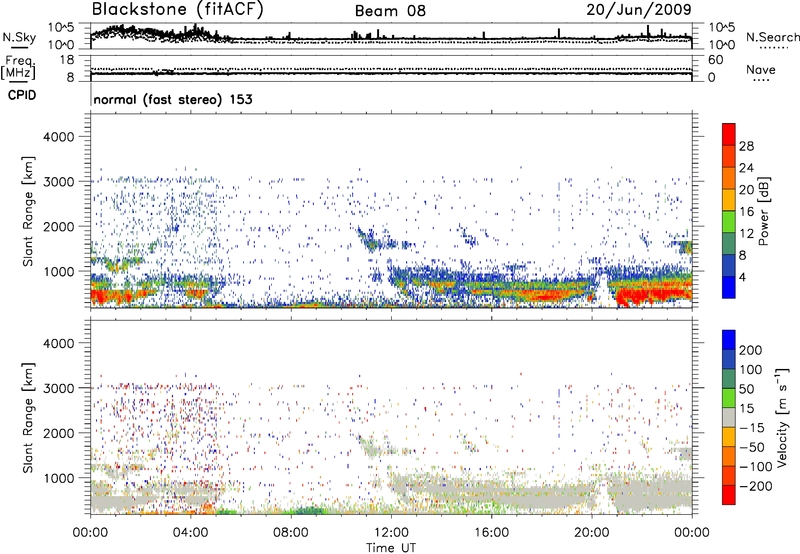This screenshot has height=554, width=800.
Task: Pick the Power colorbar segment between 16 and 20
Action: pos(729,200)
